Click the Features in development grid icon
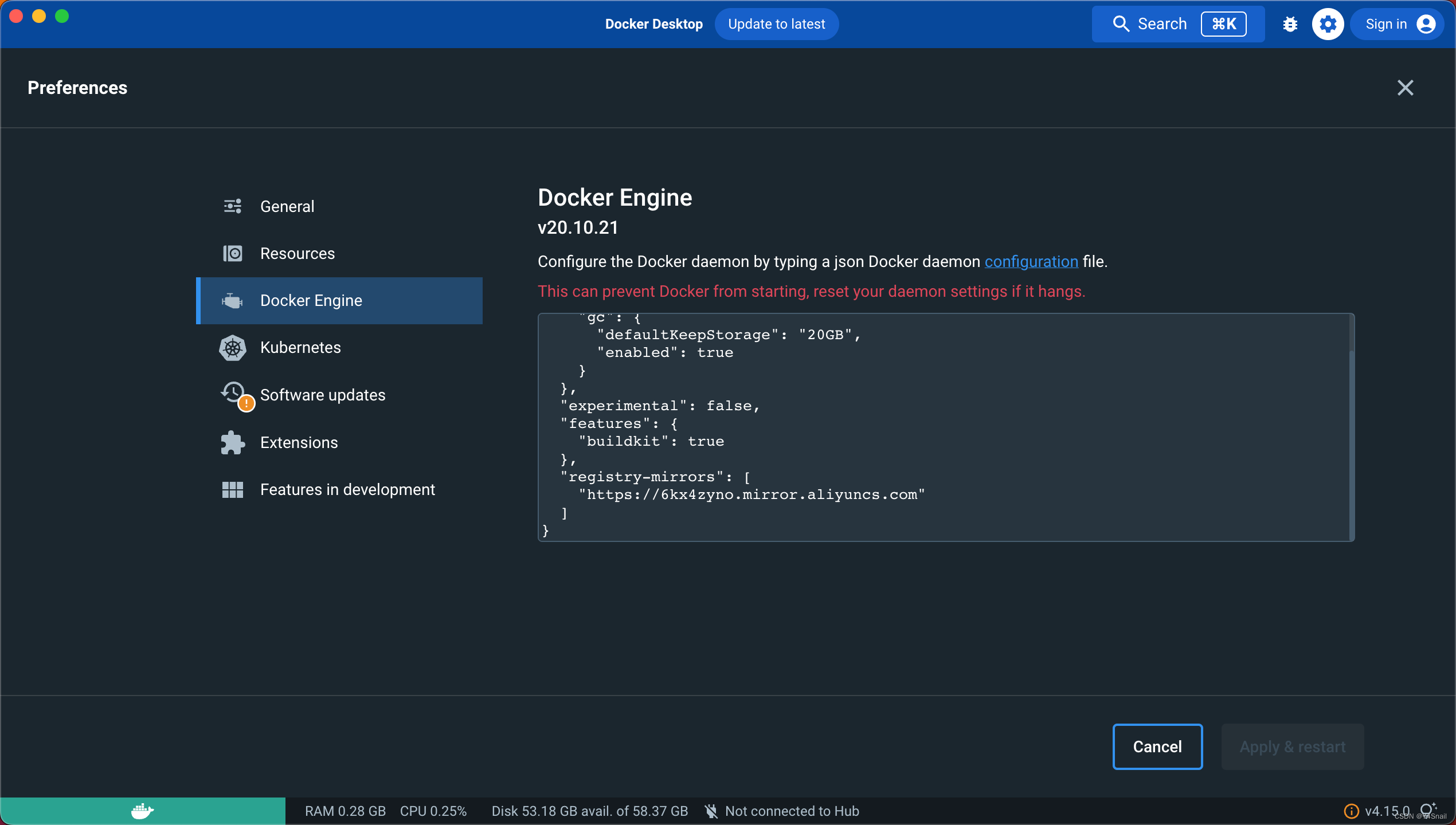Viewport: 1456px width, 825px height. click(x=232, y=489)
